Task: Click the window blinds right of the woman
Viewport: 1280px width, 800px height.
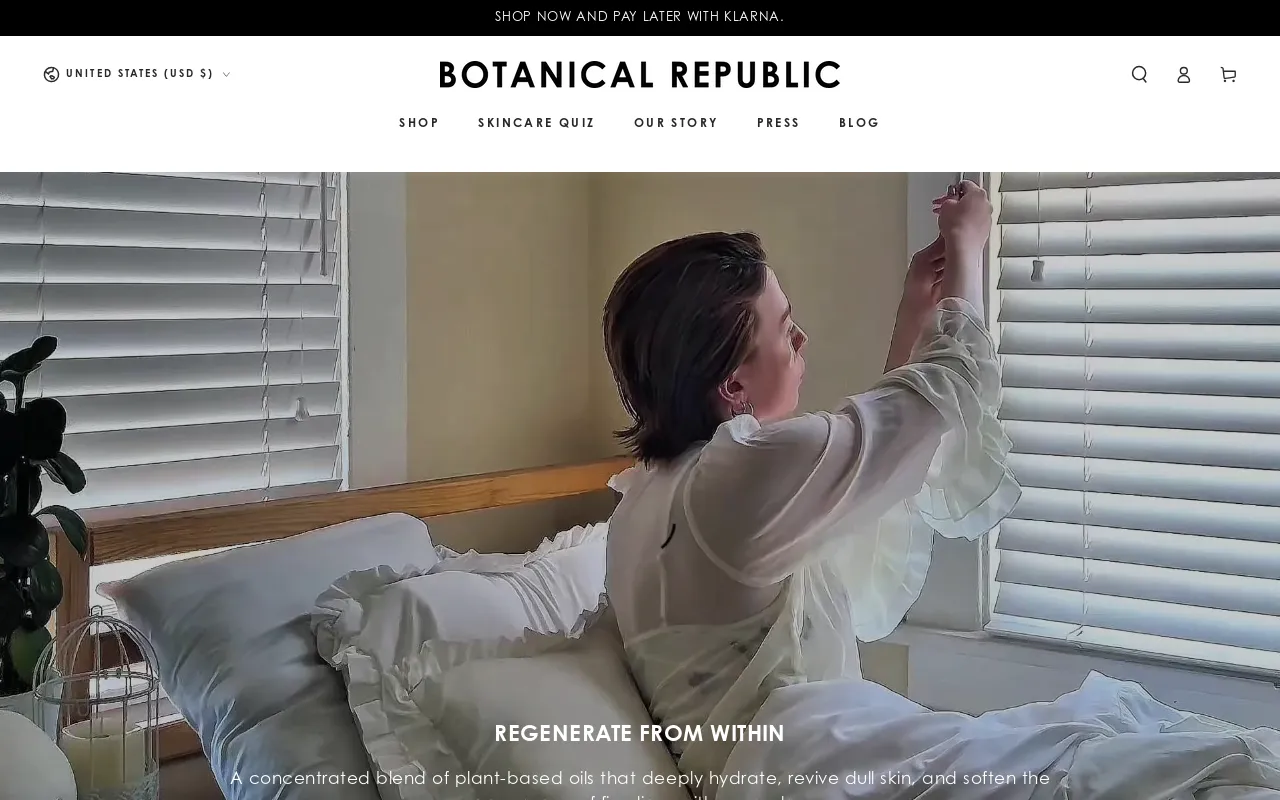Action: pos(1140,400)
